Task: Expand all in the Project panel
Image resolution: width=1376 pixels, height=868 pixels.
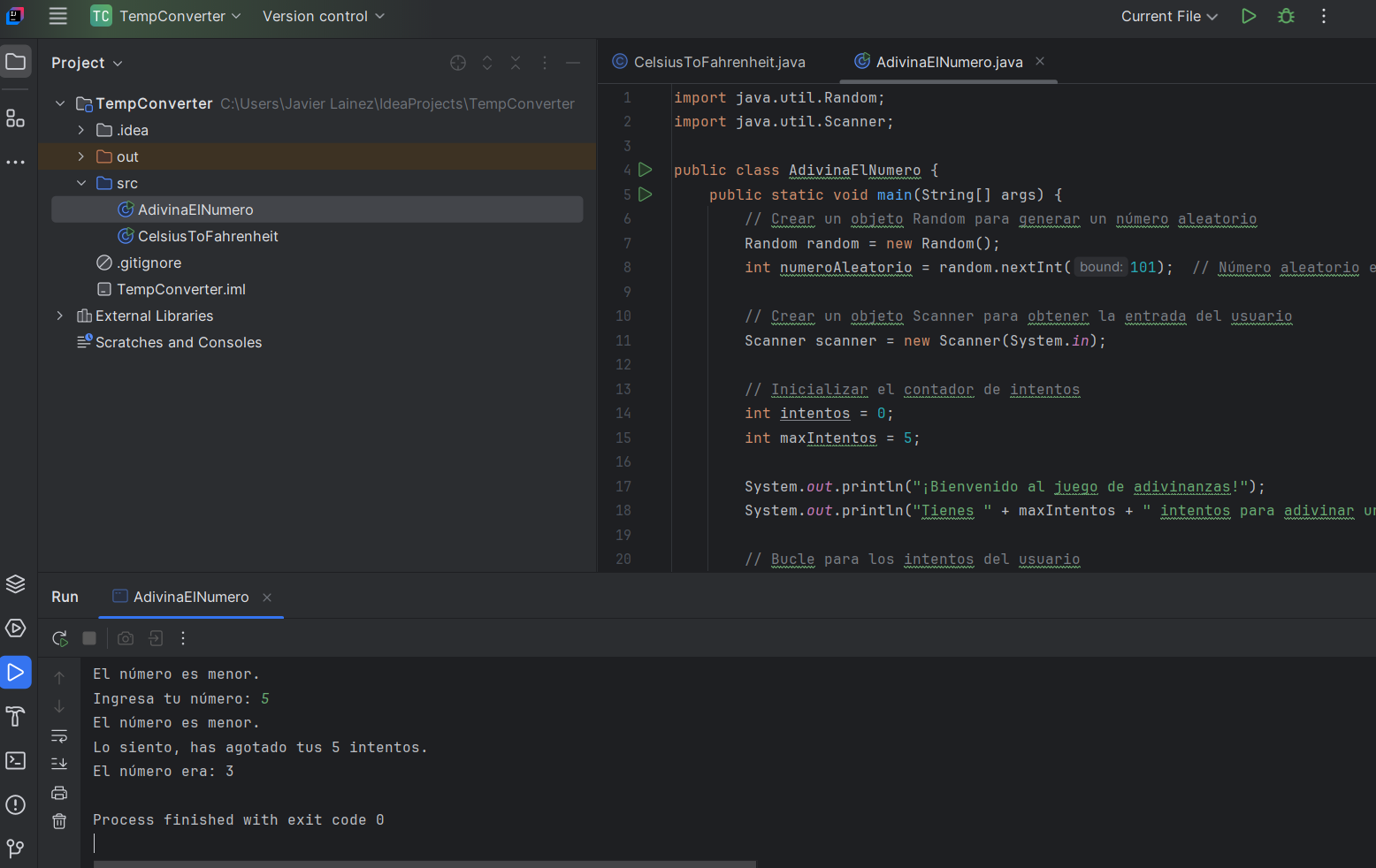Action: 487,63
